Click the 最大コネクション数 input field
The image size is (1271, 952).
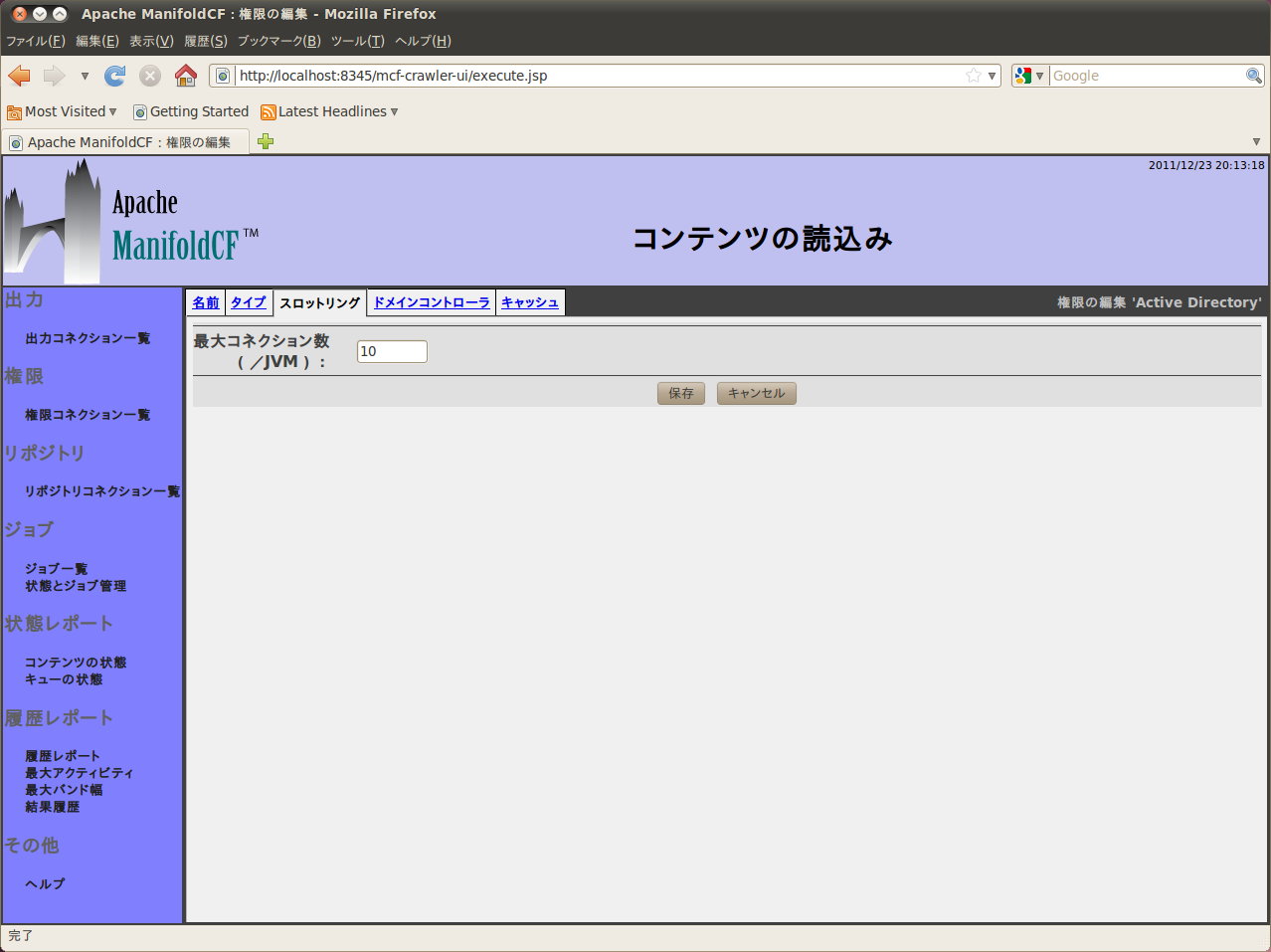click(x=392, y=351)
